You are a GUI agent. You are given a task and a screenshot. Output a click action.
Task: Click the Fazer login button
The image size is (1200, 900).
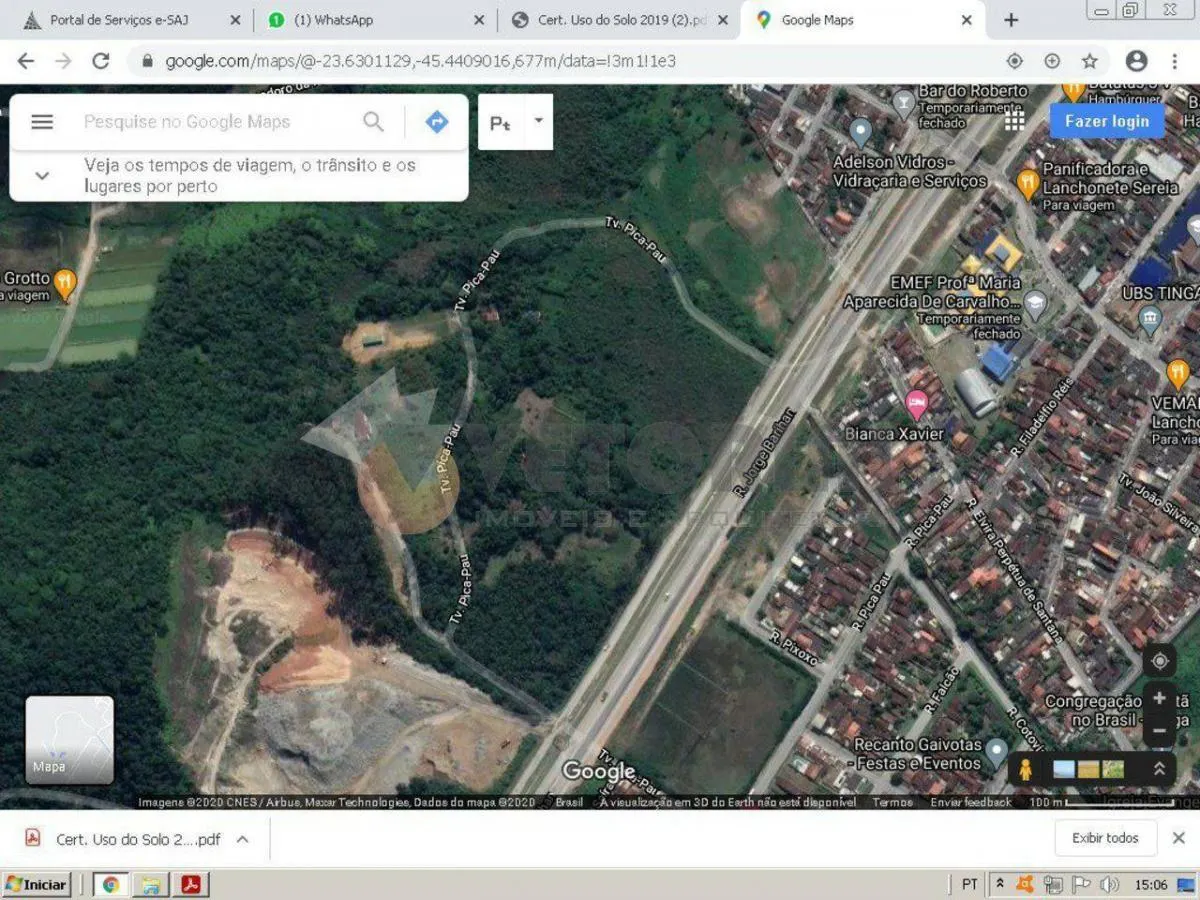tap(1107, 121)
